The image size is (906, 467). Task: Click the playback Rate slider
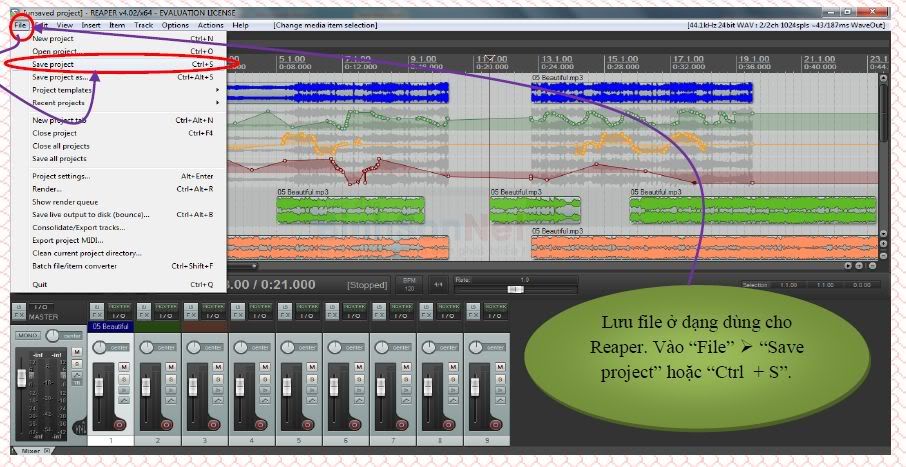[x=516, y=288]
